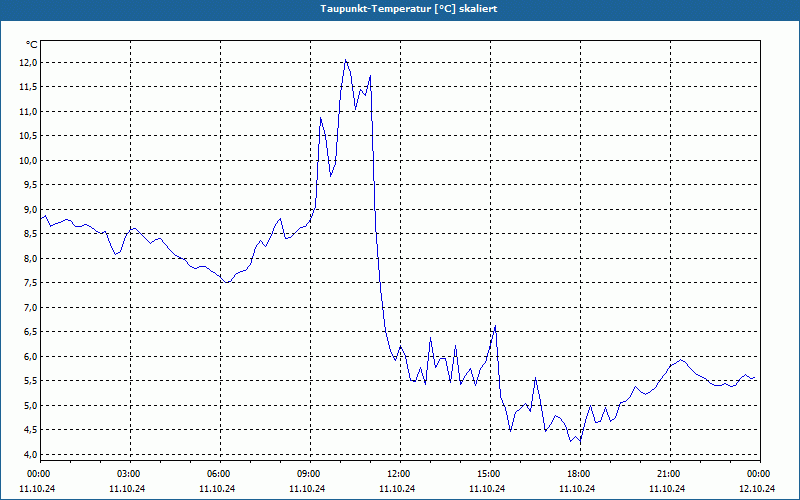Click the 5,0 y-axis label
Viewport: 800px width, 500px height.
30,405
